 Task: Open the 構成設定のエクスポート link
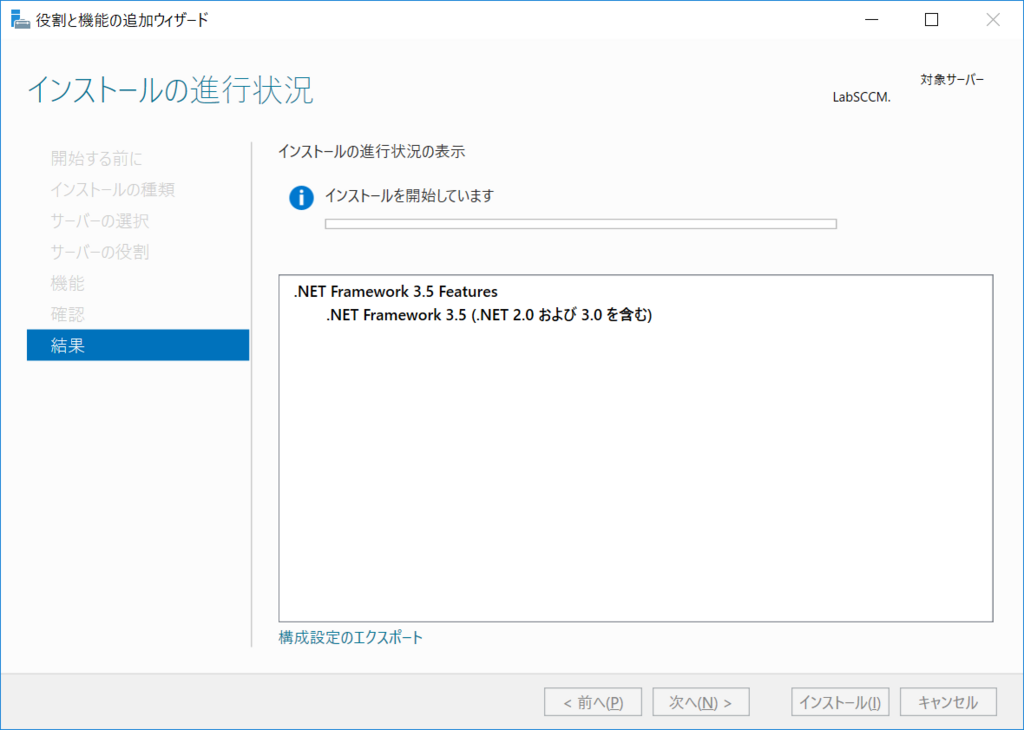[x=350, y=637]
